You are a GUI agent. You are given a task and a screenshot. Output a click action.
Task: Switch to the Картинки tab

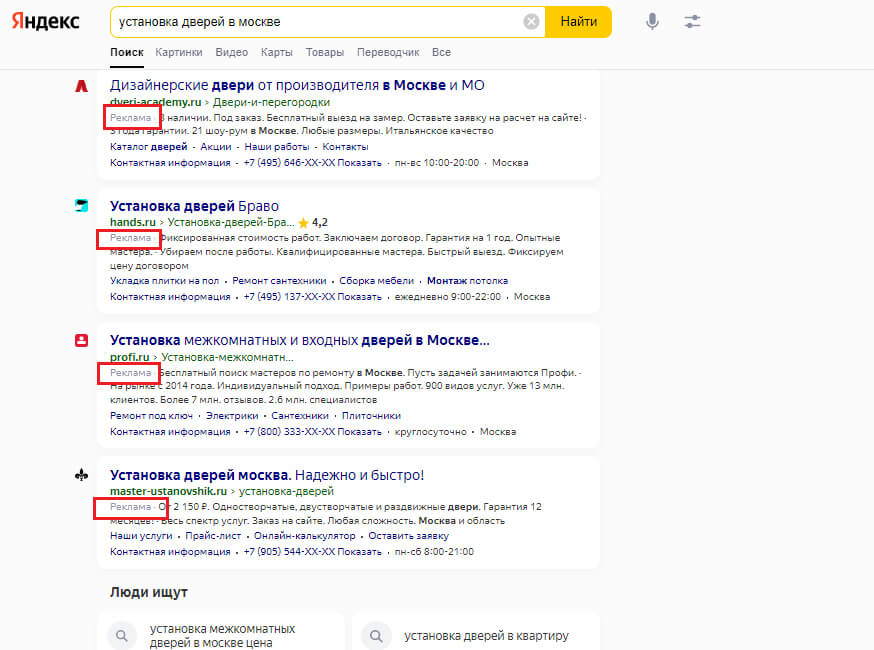point(179,52)
